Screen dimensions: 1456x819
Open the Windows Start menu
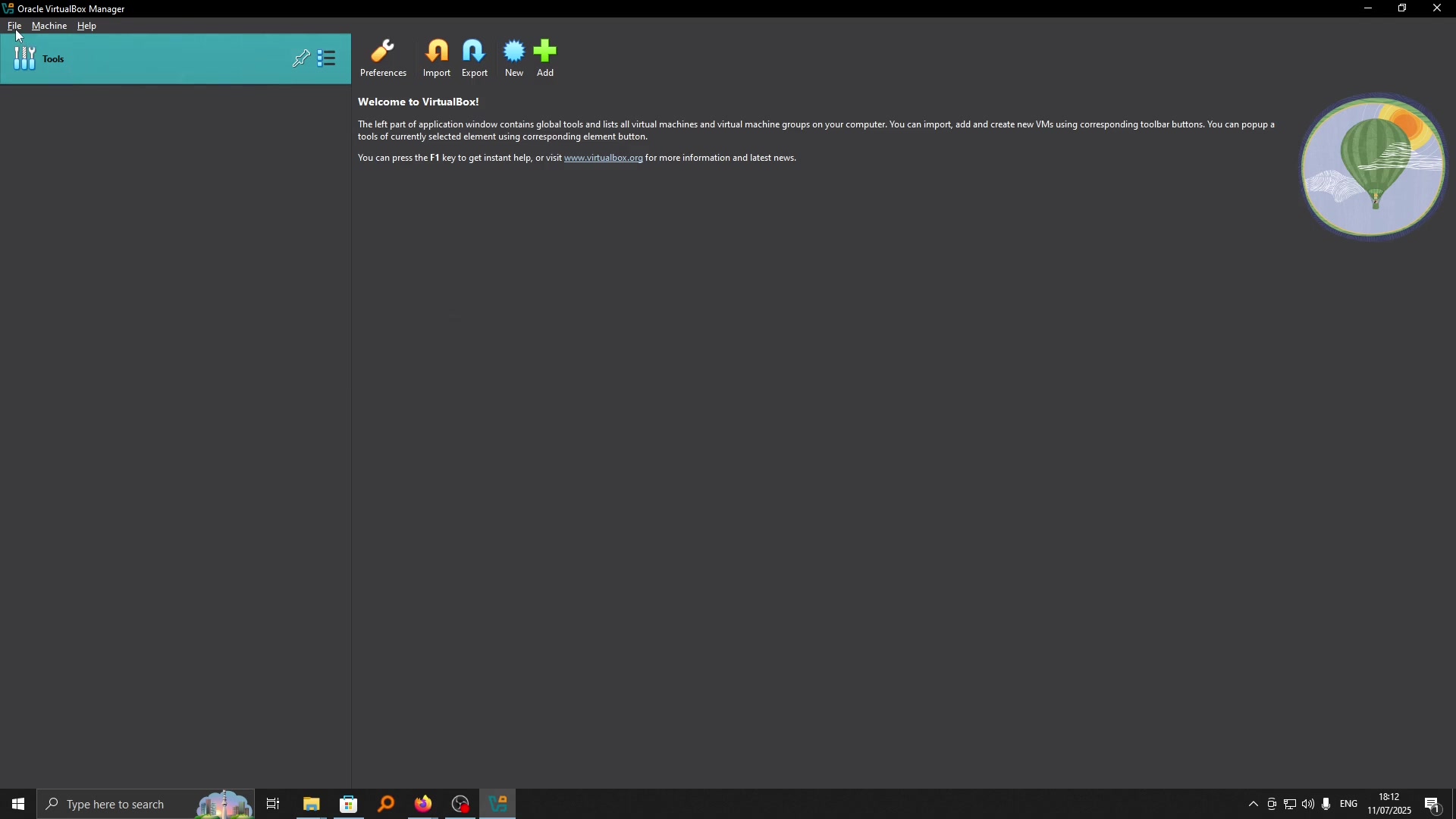[x=18, y=805]
